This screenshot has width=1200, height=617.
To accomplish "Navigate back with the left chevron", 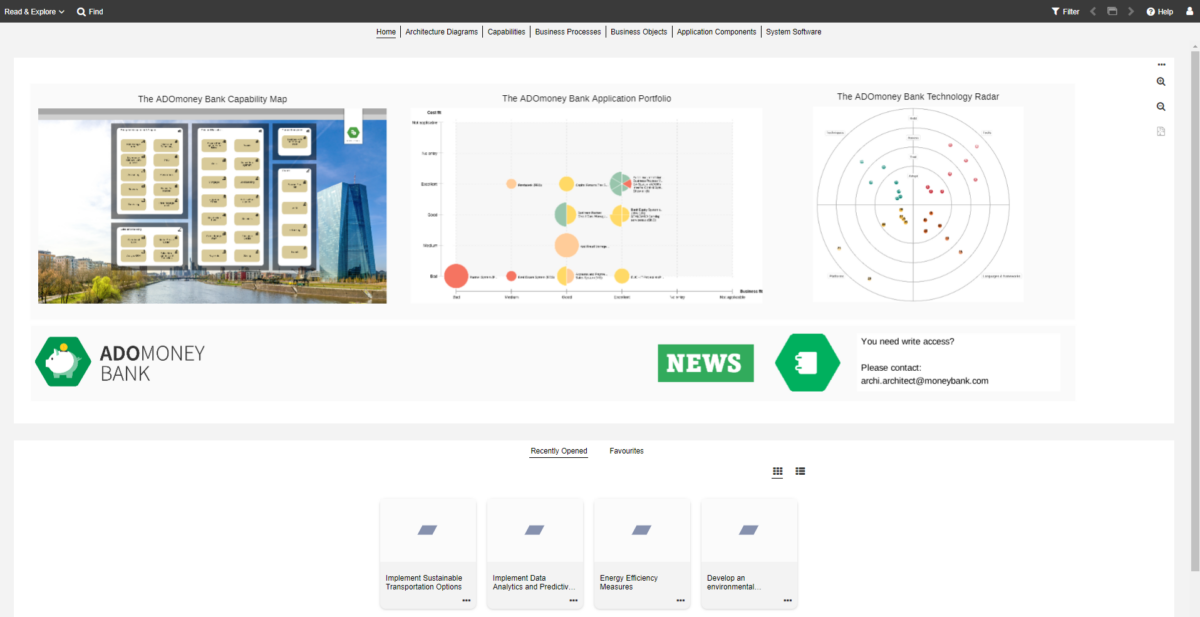I will pos(1092,11).
